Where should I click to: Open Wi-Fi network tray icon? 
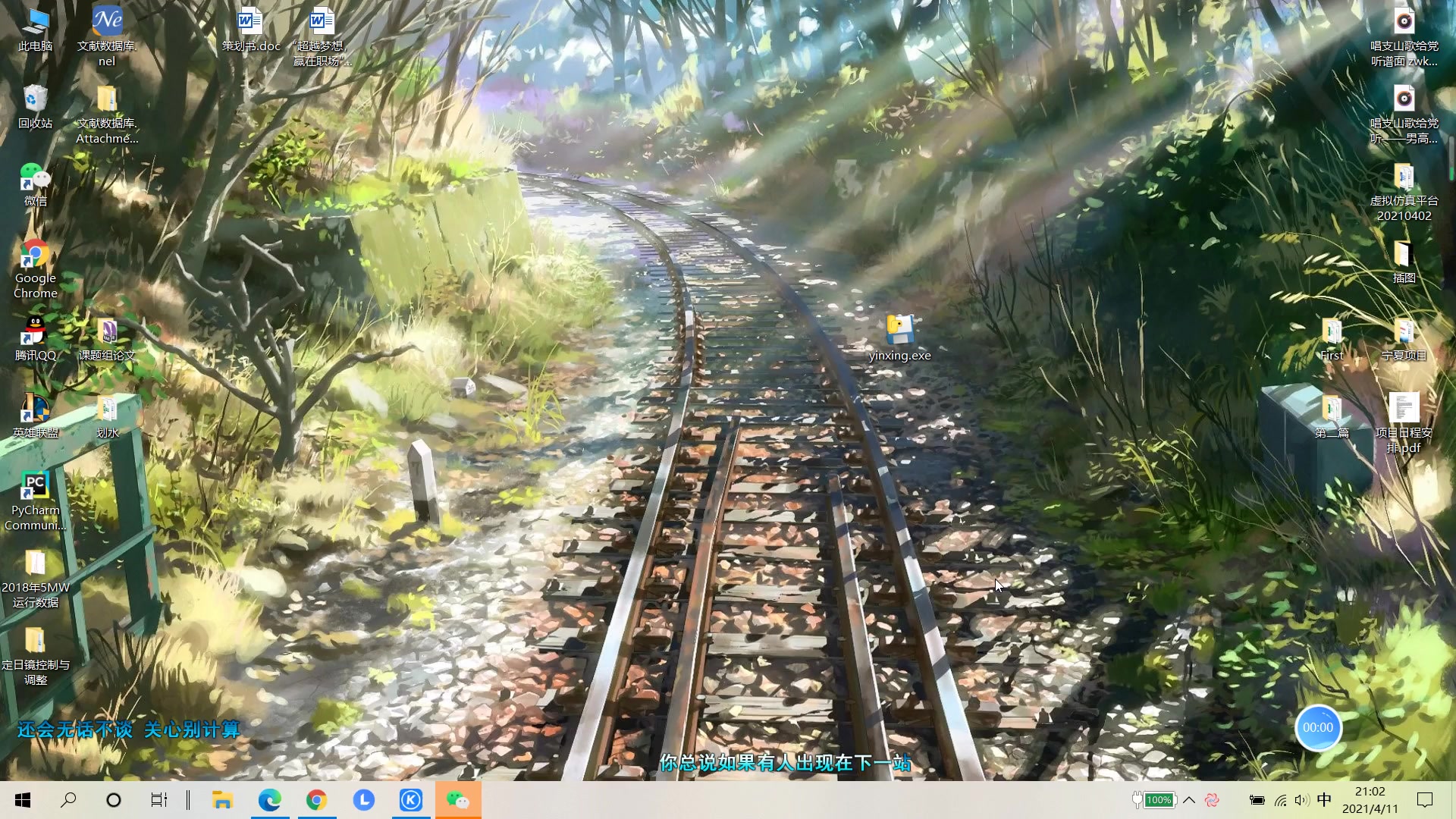pos(1280,800)
